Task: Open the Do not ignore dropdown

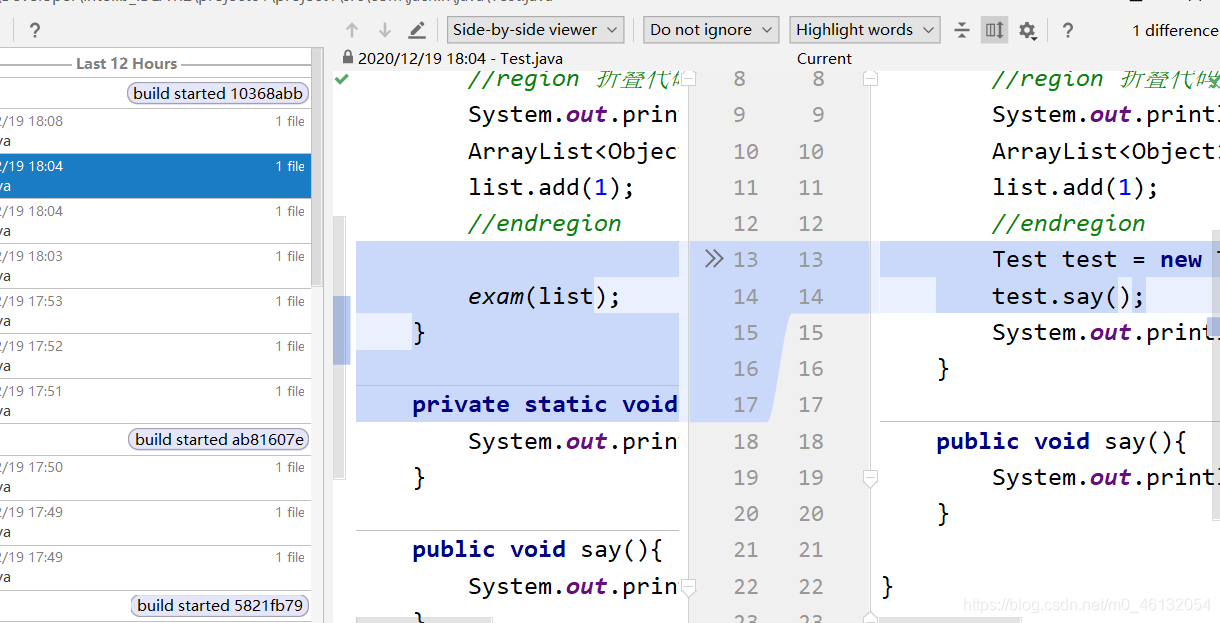Action: click(x=710, y=30)
